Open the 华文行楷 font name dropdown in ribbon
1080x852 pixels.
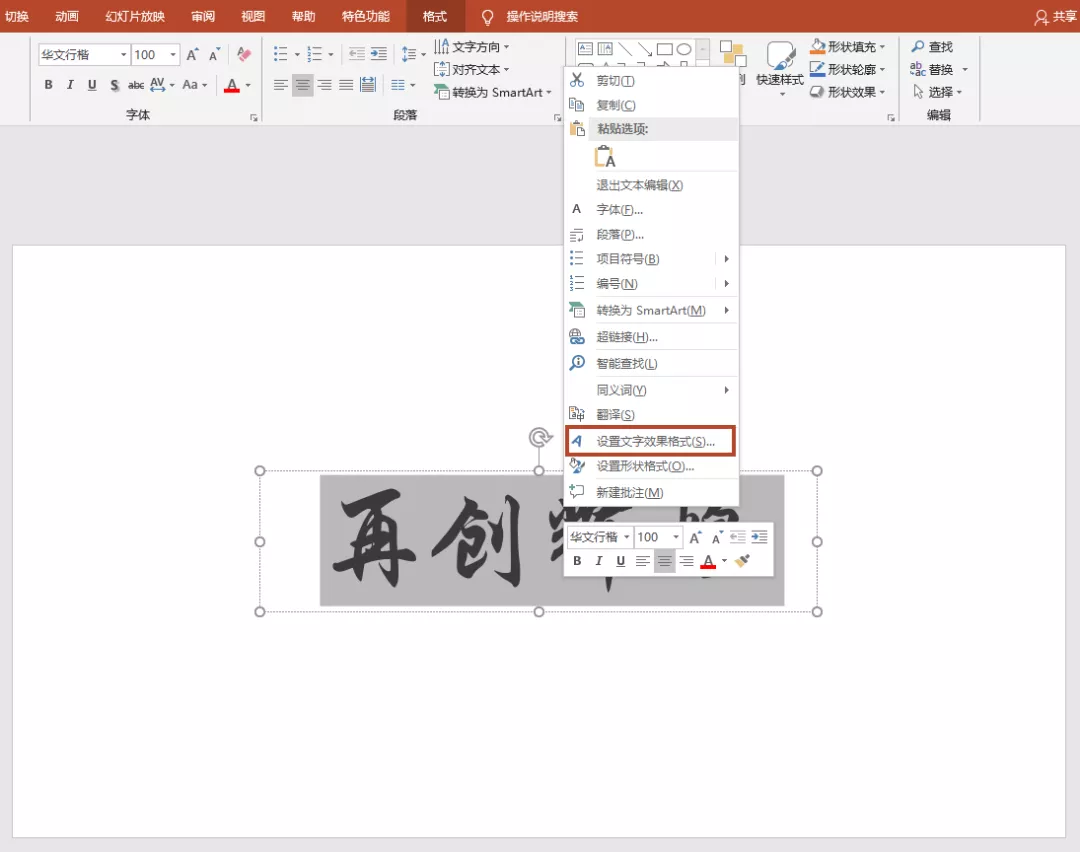pos(124,55)
